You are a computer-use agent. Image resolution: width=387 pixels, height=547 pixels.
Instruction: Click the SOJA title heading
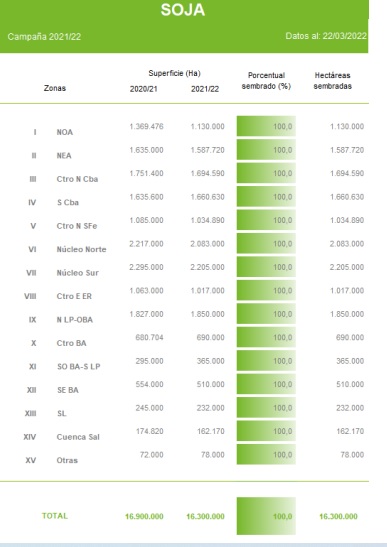(x=183, y=10)
